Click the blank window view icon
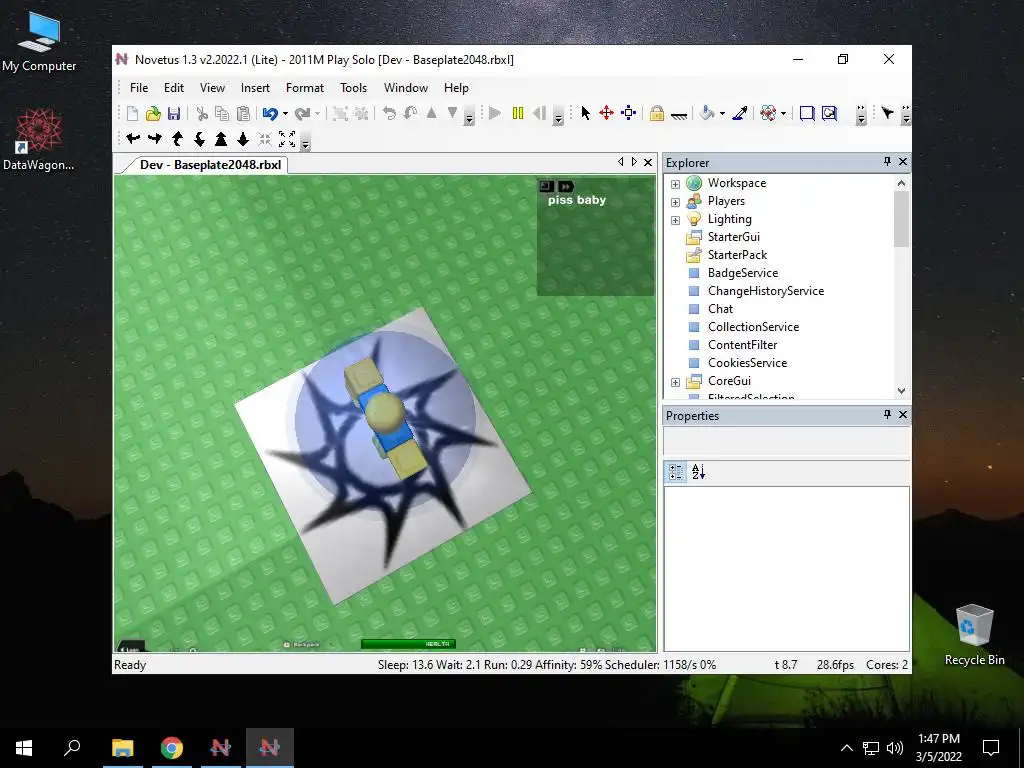Screen dimensions: 1024x768 click(x=807, y=114)
